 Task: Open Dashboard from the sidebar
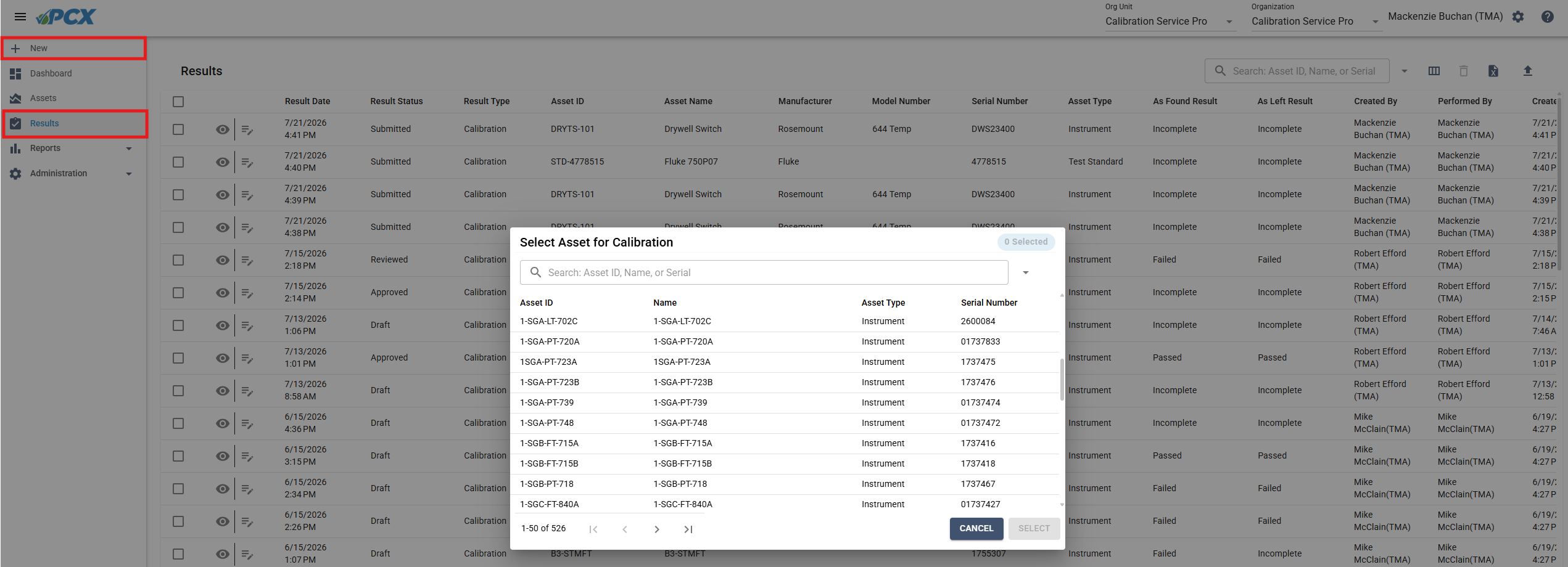[x=73, y=73]
